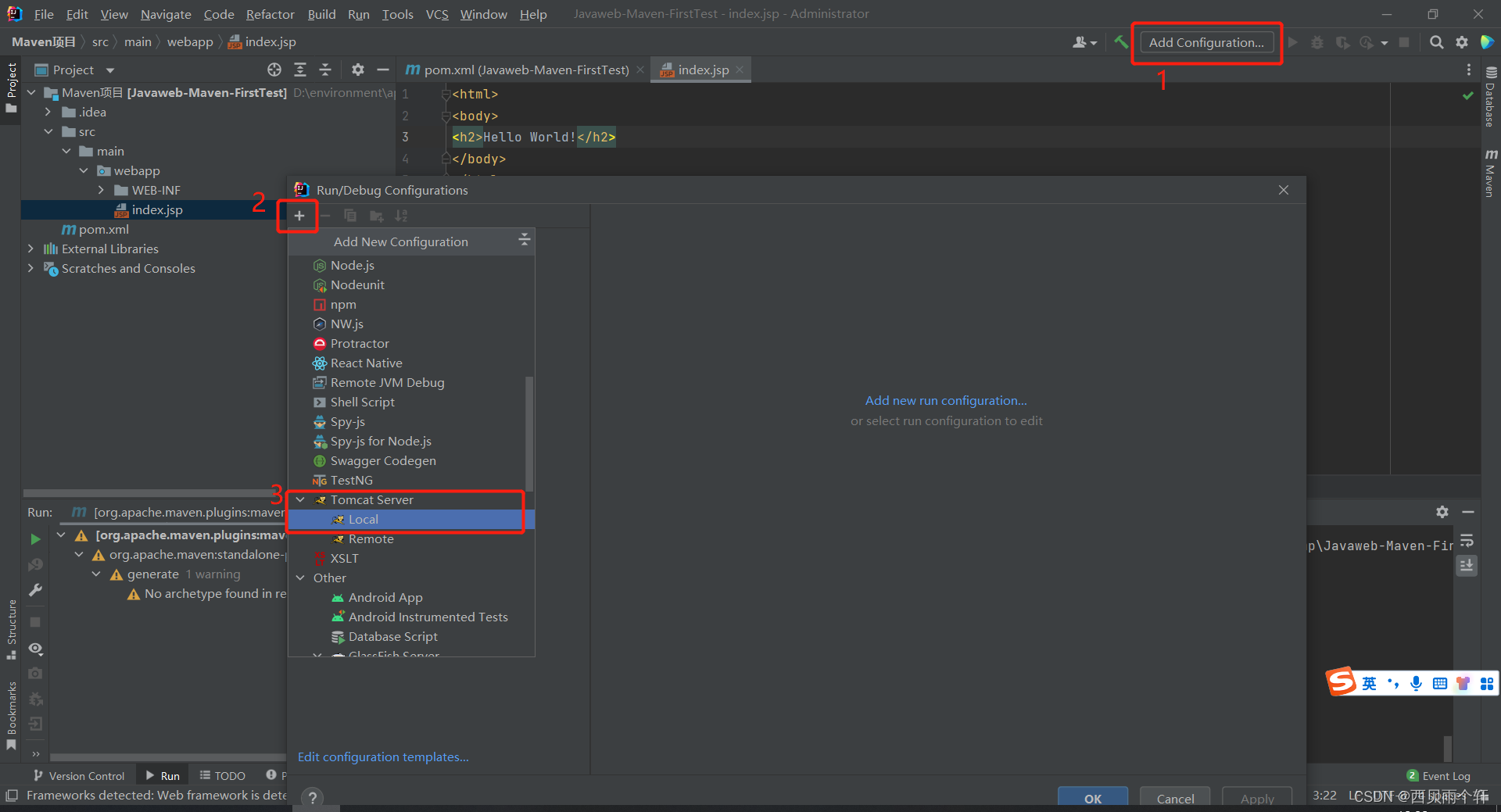Hide the Project tool window
The image size is (1501, 812).
click(x=383, y=70)
